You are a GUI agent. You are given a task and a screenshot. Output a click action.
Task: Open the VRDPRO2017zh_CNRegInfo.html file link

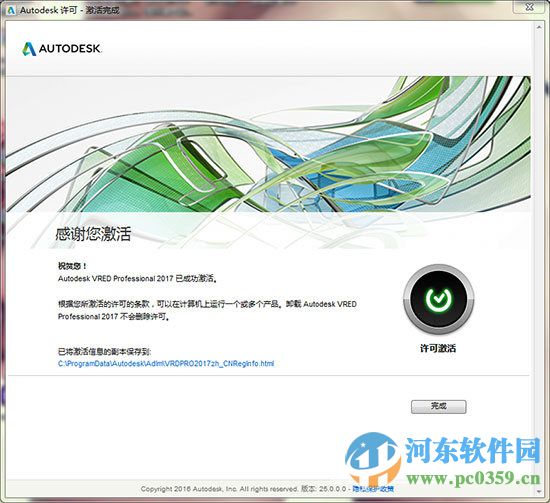tap(166, 363)
